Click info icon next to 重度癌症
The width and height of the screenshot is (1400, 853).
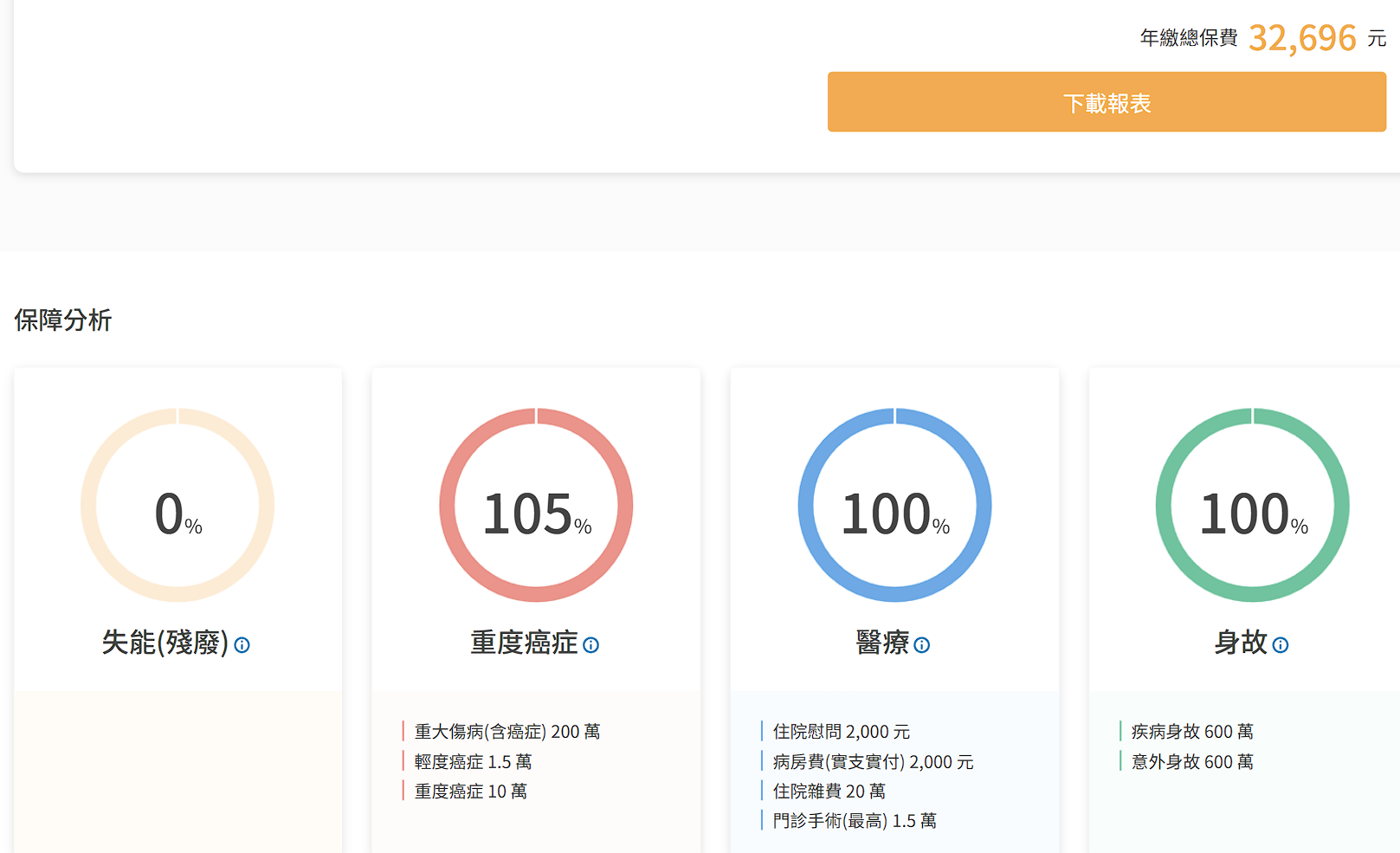tap(591, 645)
